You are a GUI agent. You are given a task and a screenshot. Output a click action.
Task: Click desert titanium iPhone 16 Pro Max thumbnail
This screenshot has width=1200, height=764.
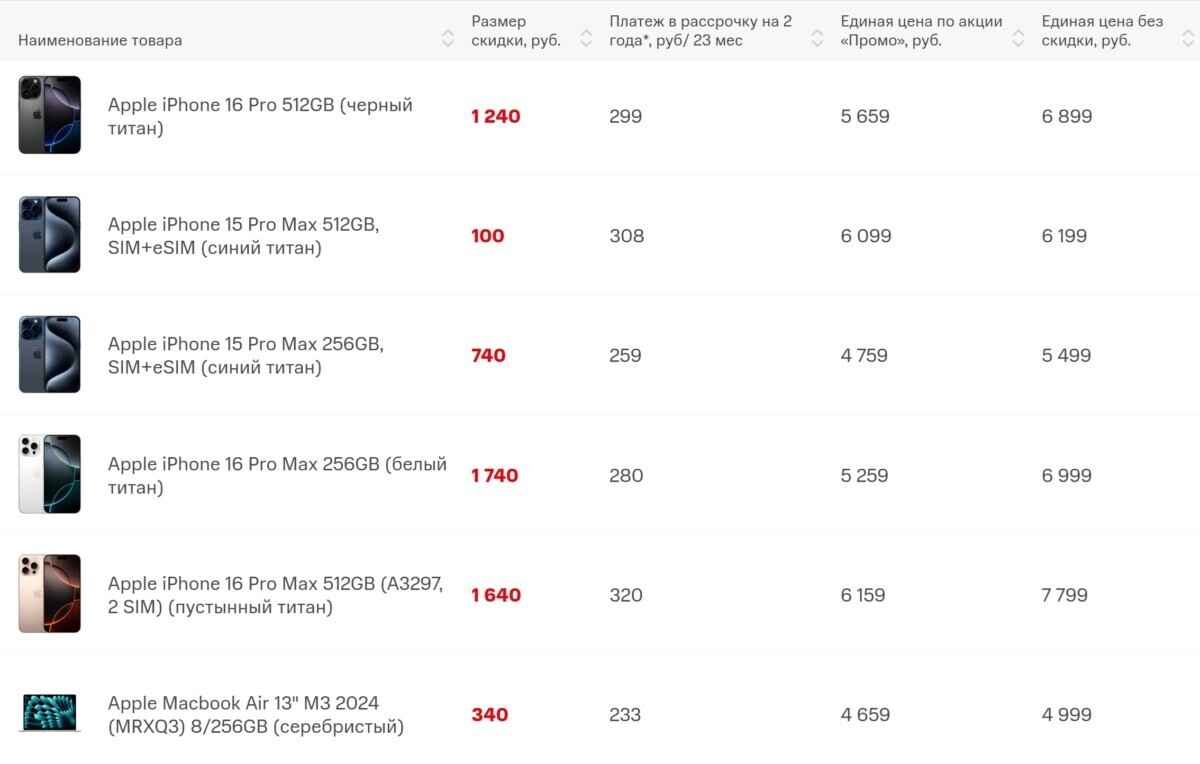click(x=49, y=594)
